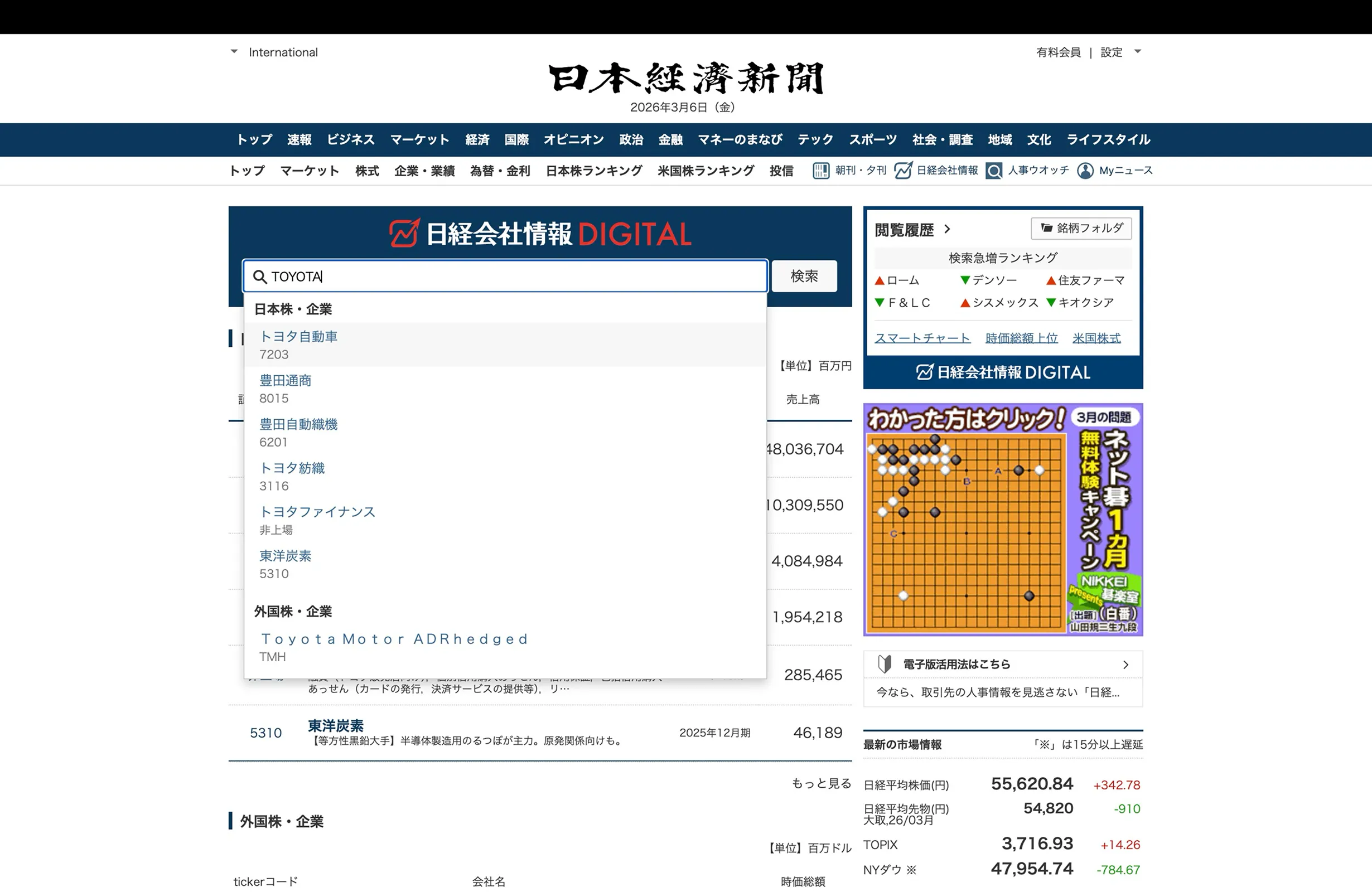The image size is (1372, 892).
Task: Click 日経会社情報 DIGITAL sidebar footer banner
Action: [x=1003, y=372]
